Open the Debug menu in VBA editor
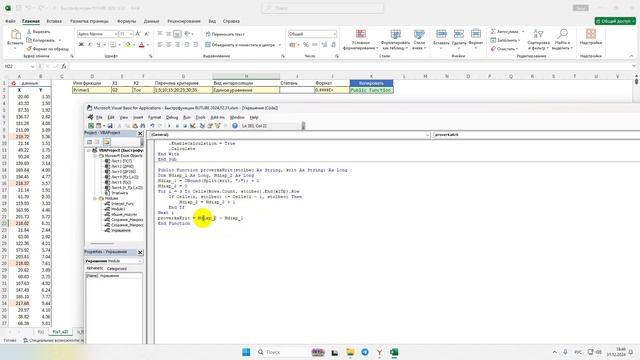Viewport: 640px width, 360px height. 172,117
